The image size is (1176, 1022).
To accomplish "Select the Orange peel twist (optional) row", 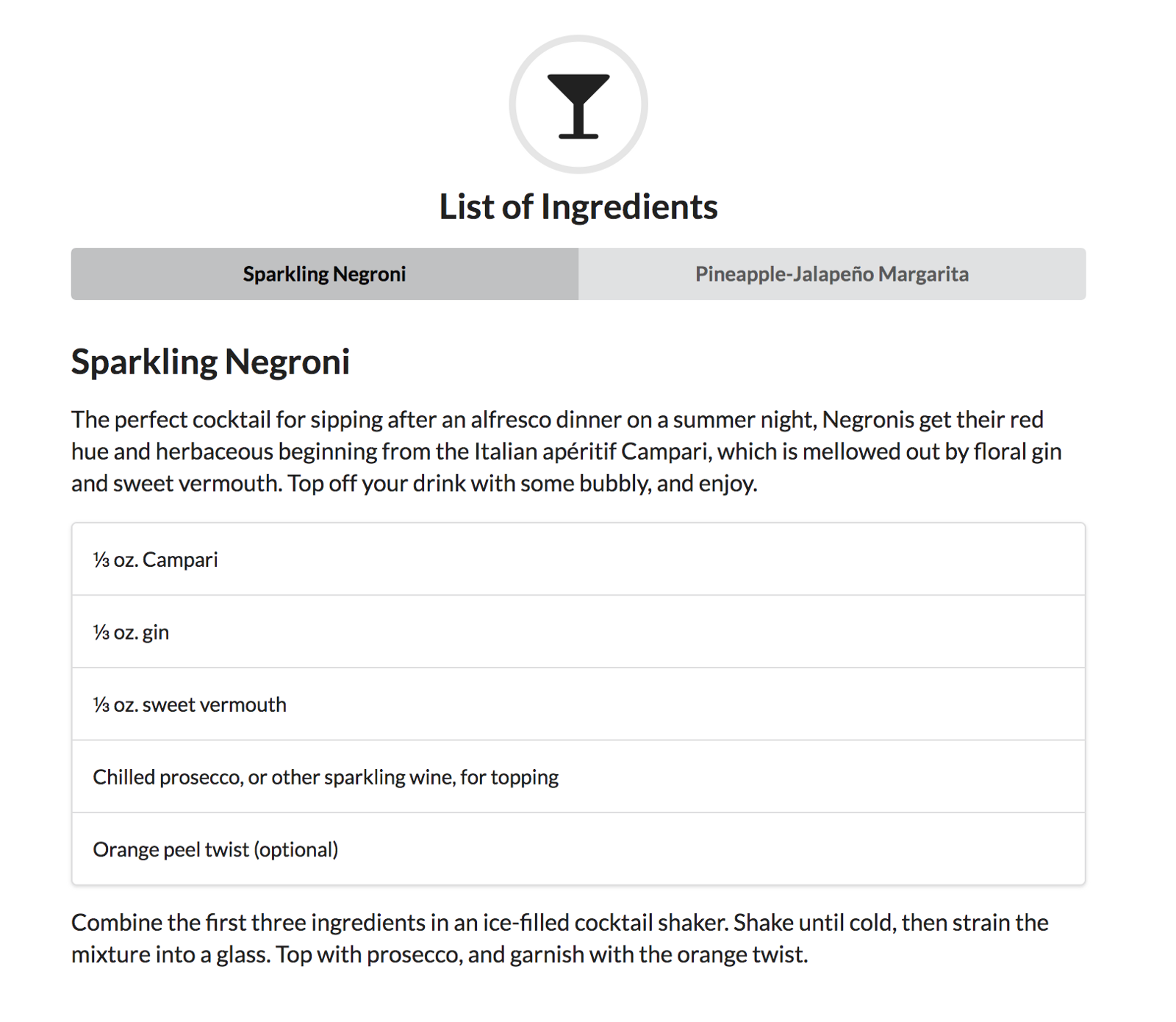I will coord(578,848).
